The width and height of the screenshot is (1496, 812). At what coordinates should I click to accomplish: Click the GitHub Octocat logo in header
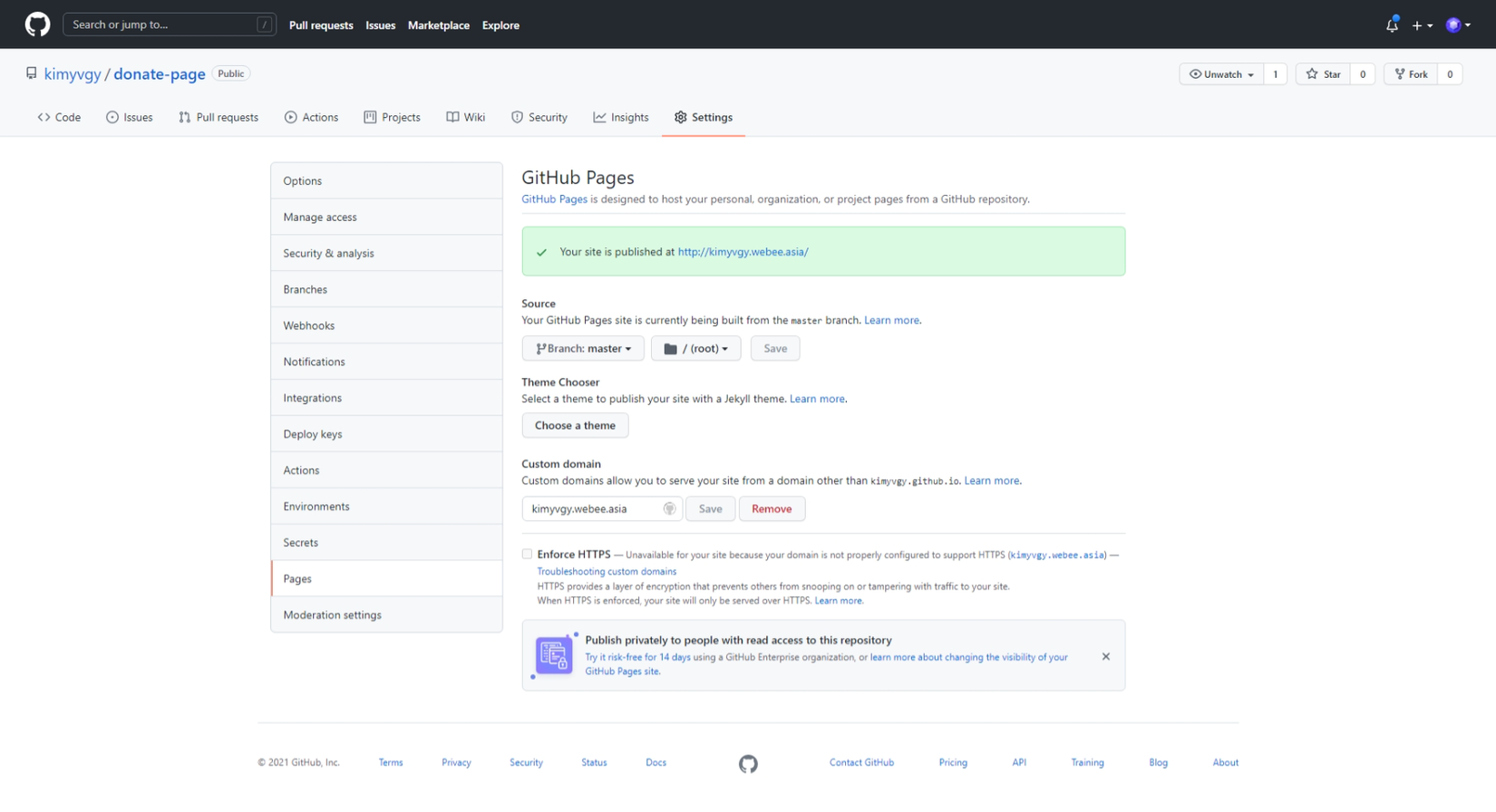point(37,24)
